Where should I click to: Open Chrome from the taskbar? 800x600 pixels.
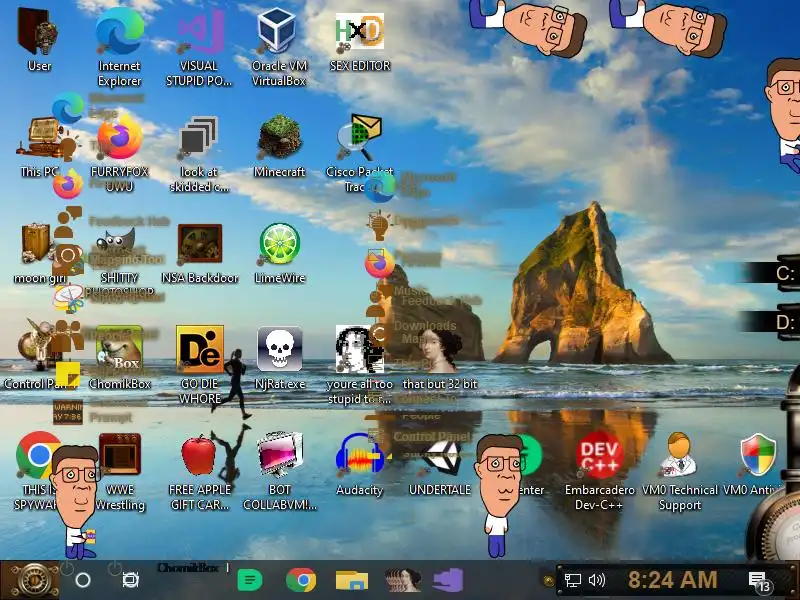301,580
